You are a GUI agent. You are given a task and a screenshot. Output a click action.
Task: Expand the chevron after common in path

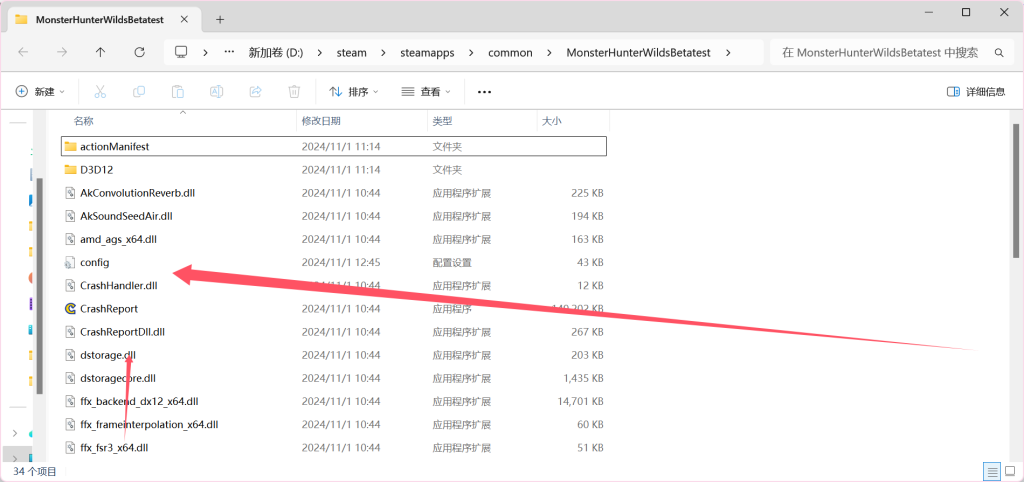(x=548, y=53)
